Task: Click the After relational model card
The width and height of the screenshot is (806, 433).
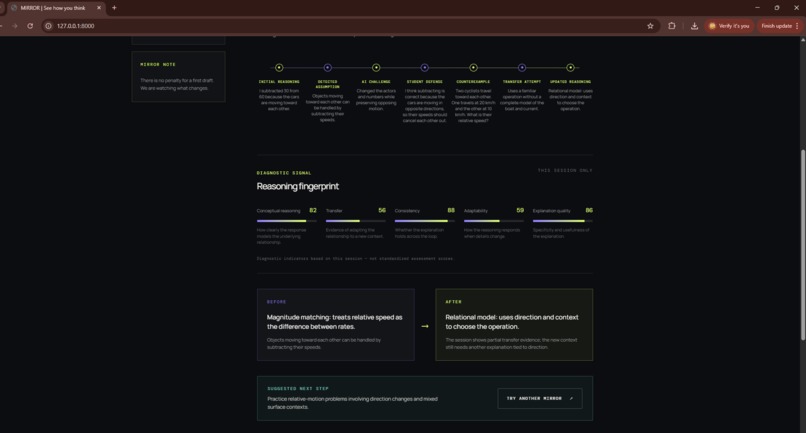Action: pyautogui.click(x=514, y=324)
